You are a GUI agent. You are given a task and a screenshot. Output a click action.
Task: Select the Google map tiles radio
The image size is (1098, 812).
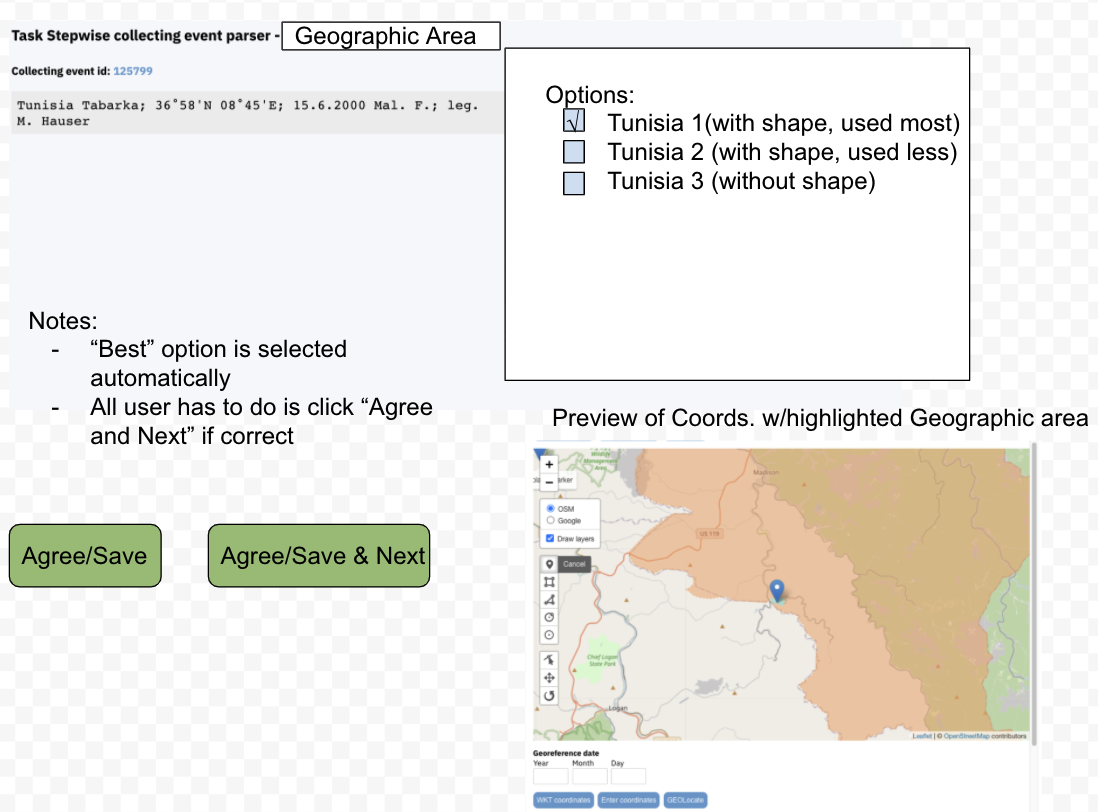pyautogui.click(x=550, y=520)
